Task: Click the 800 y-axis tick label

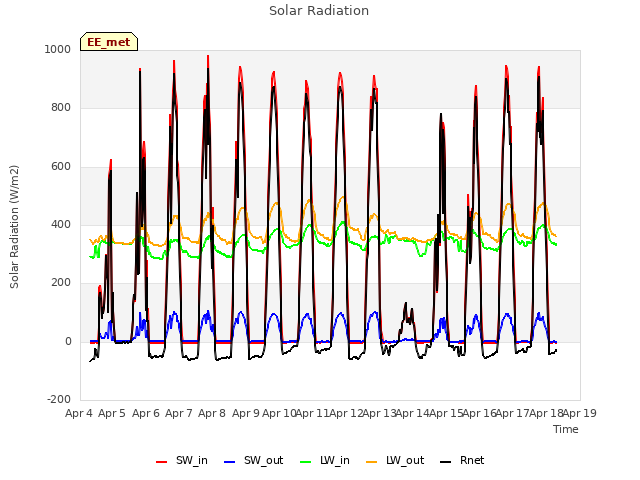Action: point(61,107)
